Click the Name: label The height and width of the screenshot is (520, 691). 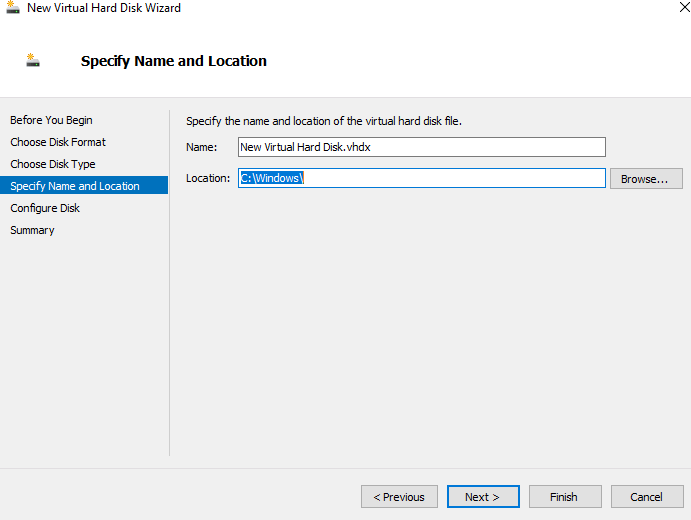(x=201, y=147)
